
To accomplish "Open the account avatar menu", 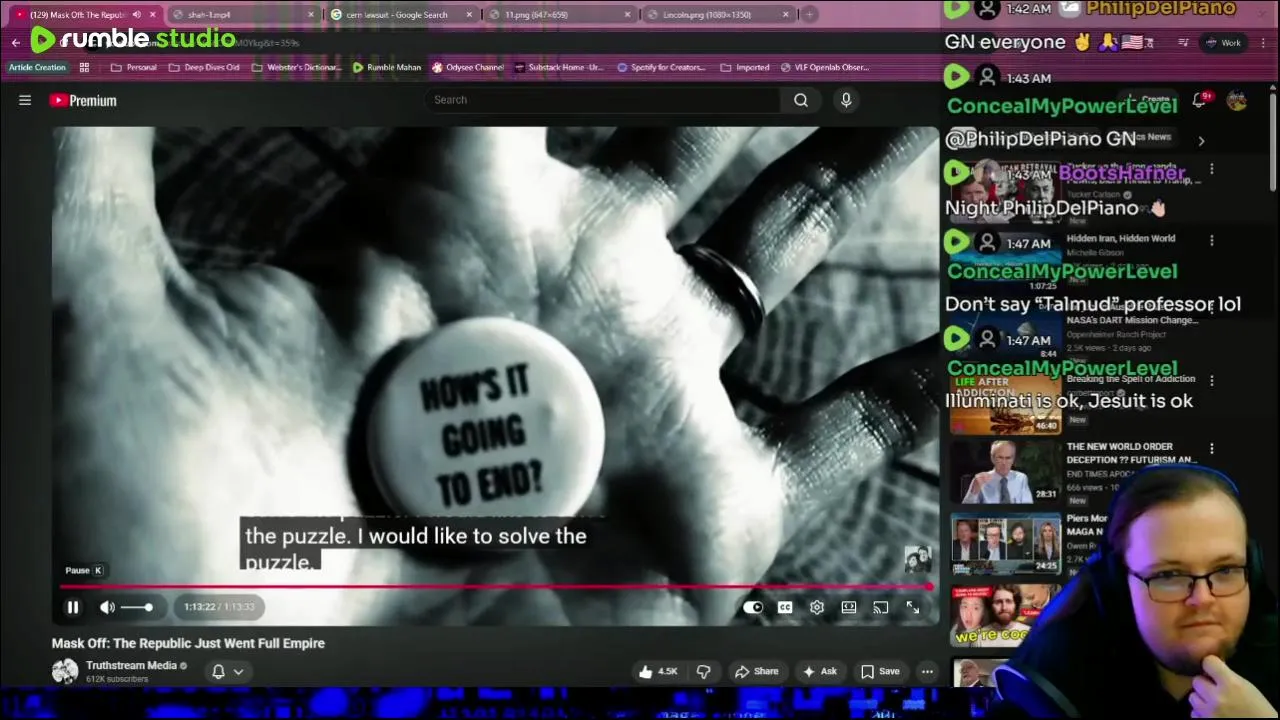I will point(1237,100).
